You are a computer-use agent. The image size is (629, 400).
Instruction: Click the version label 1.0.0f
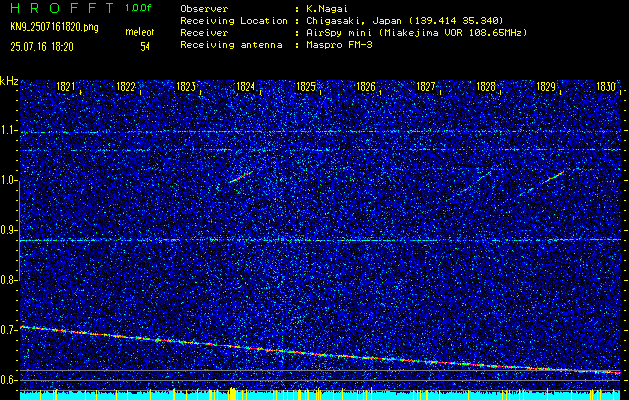[138, 8]
